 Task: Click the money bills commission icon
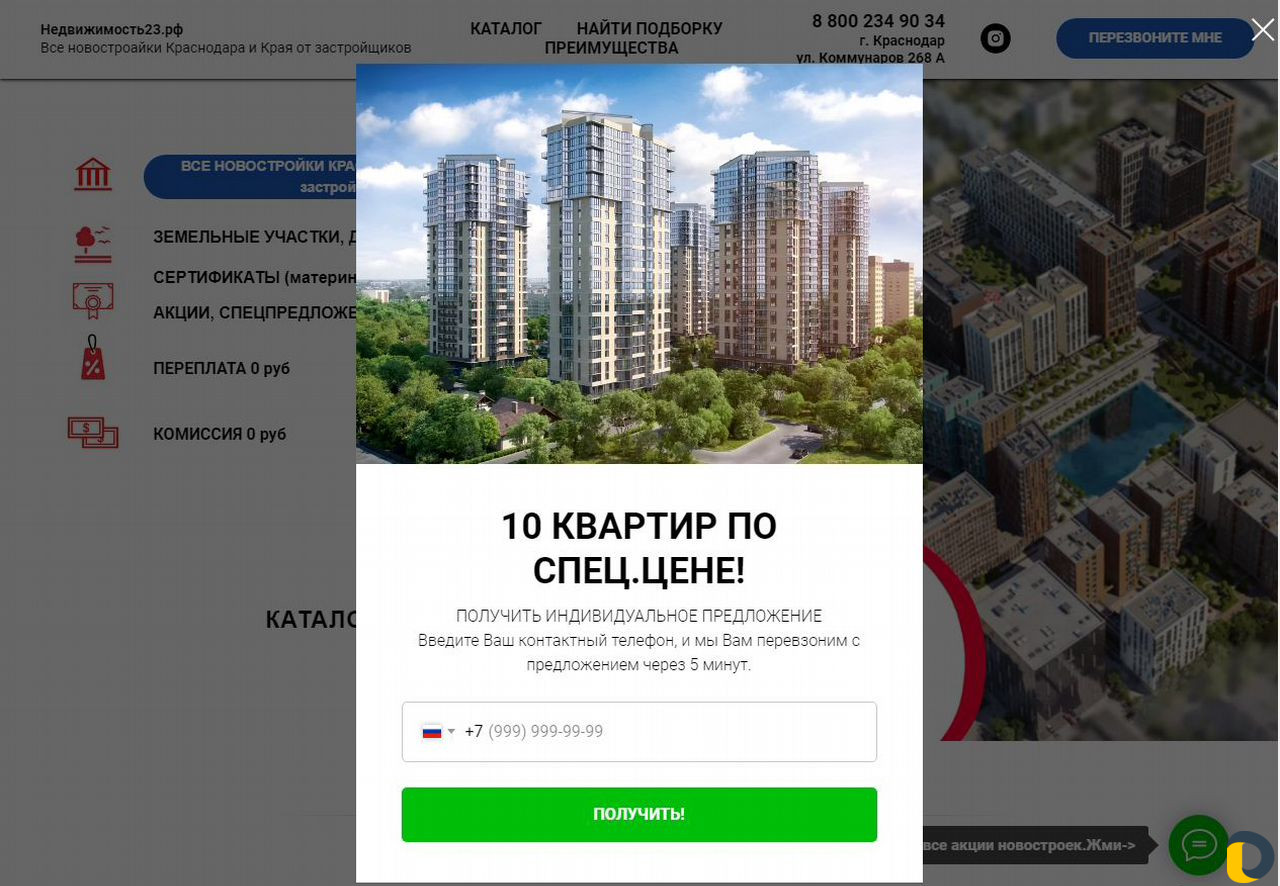click(93, 433)
